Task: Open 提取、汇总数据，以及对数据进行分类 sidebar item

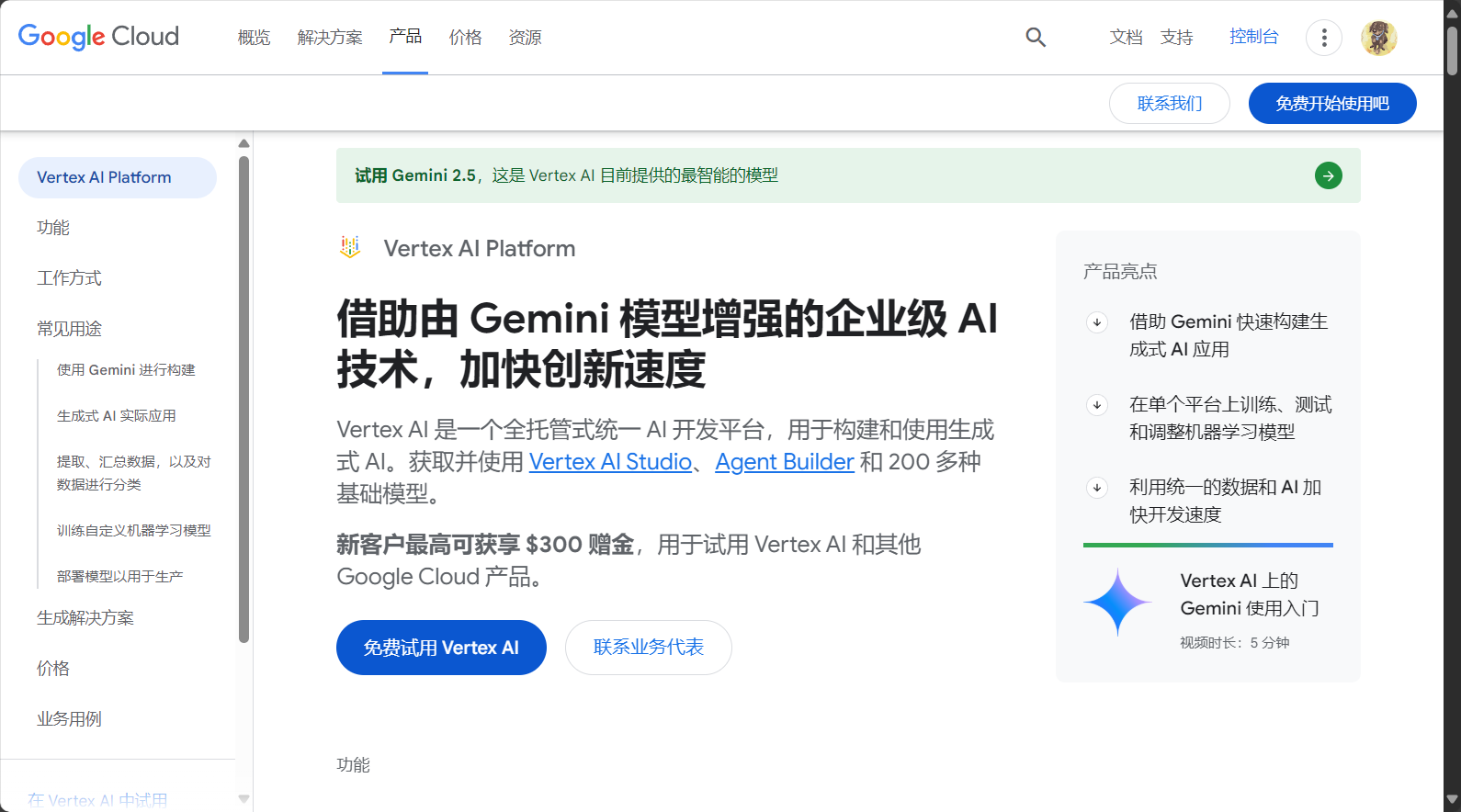Action: (134, 473)
